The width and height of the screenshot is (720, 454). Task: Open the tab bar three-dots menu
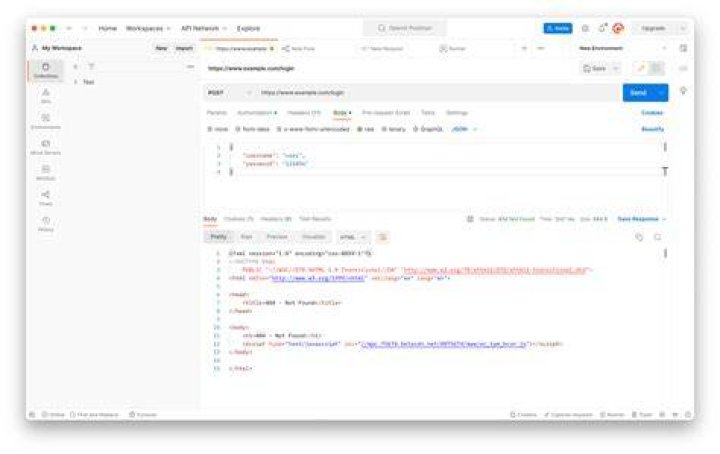click(540, 48)
